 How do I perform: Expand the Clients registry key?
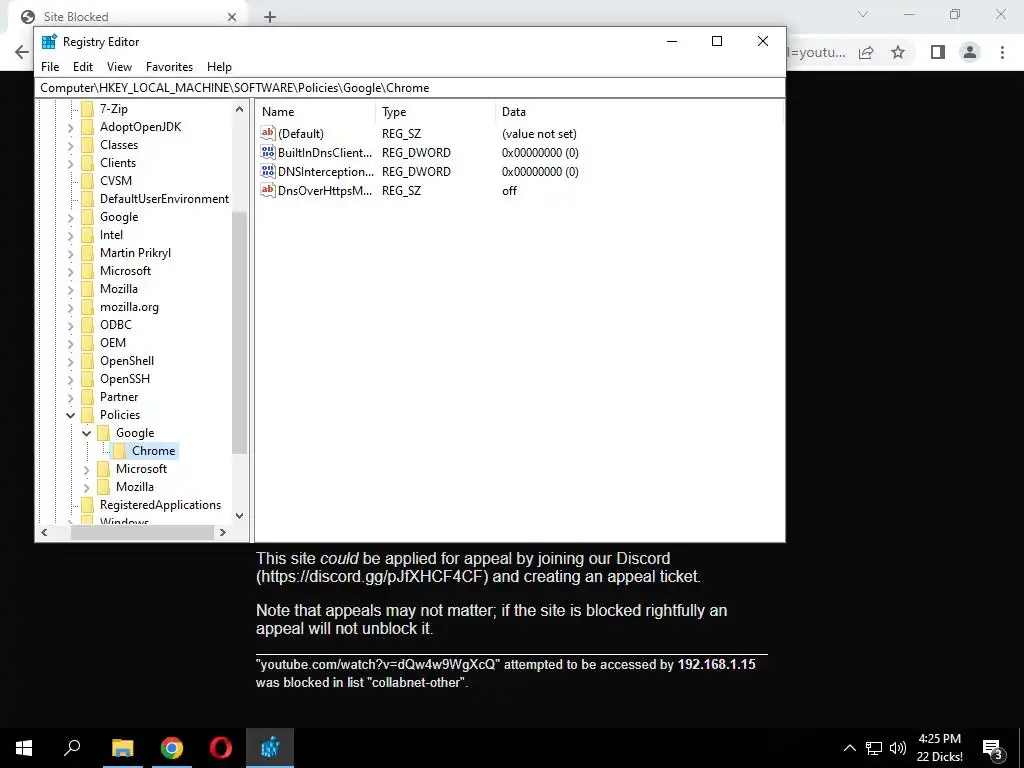(x=71, y=164)
